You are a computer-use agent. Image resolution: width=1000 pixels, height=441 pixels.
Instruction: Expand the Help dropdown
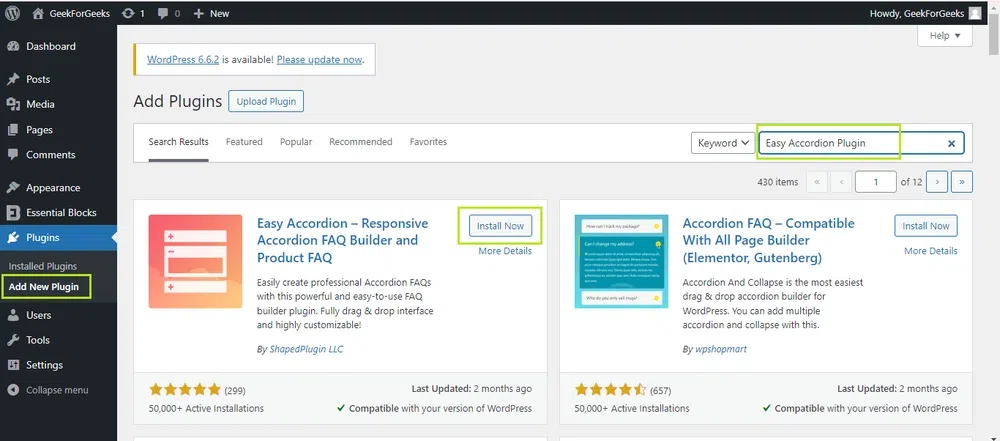[945, 36]
